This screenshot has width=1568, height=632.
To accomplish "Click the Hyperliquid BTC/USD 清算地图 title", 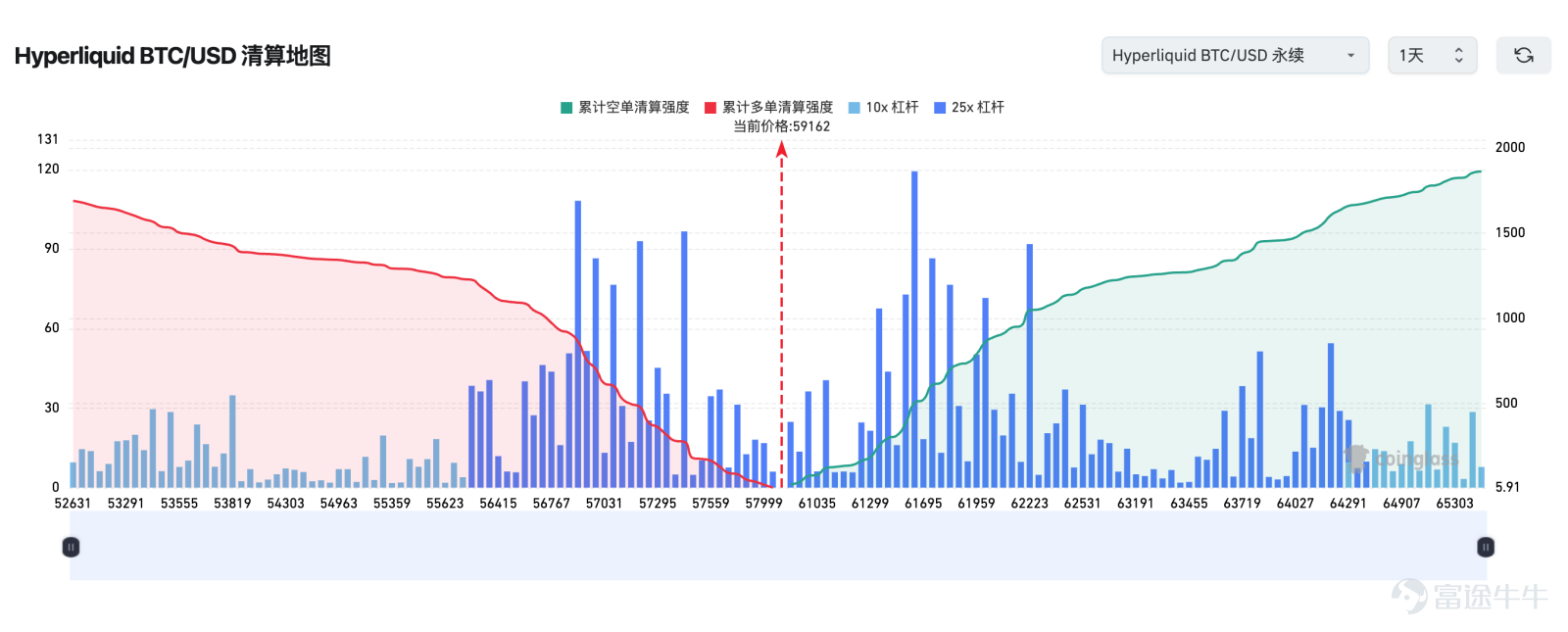I will pos(172,56).
